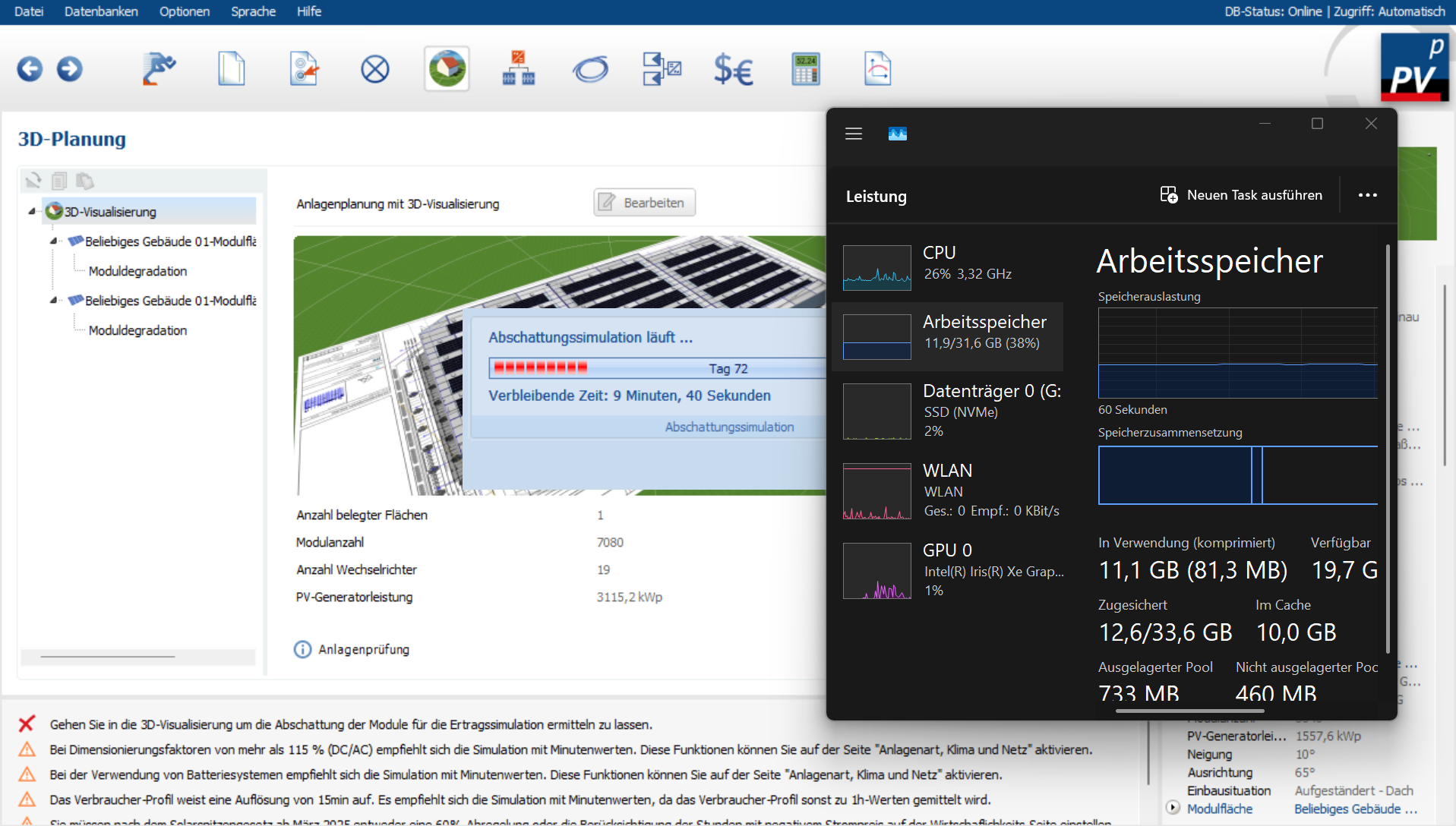Image resolution: width=1456 pixels, height=826 pixels.
Task: Click the Ausrichtung value 65°
Action: click(1305, 772)
